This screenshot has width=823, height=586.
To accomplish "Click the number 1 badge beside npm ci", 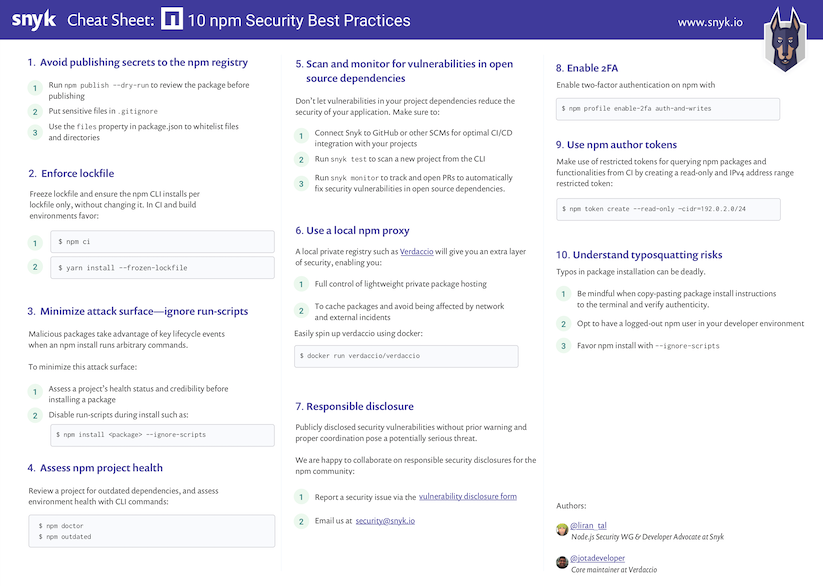I will [x=34, y=243].
